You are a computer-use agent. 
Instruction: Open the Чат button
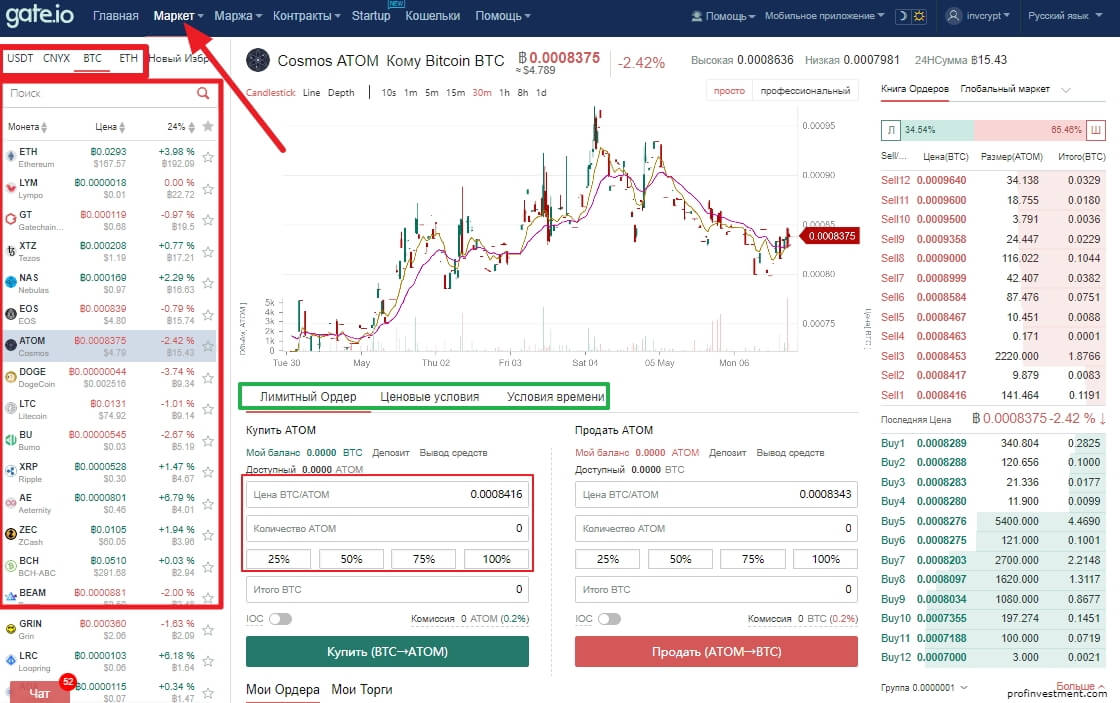pos(39,693)
